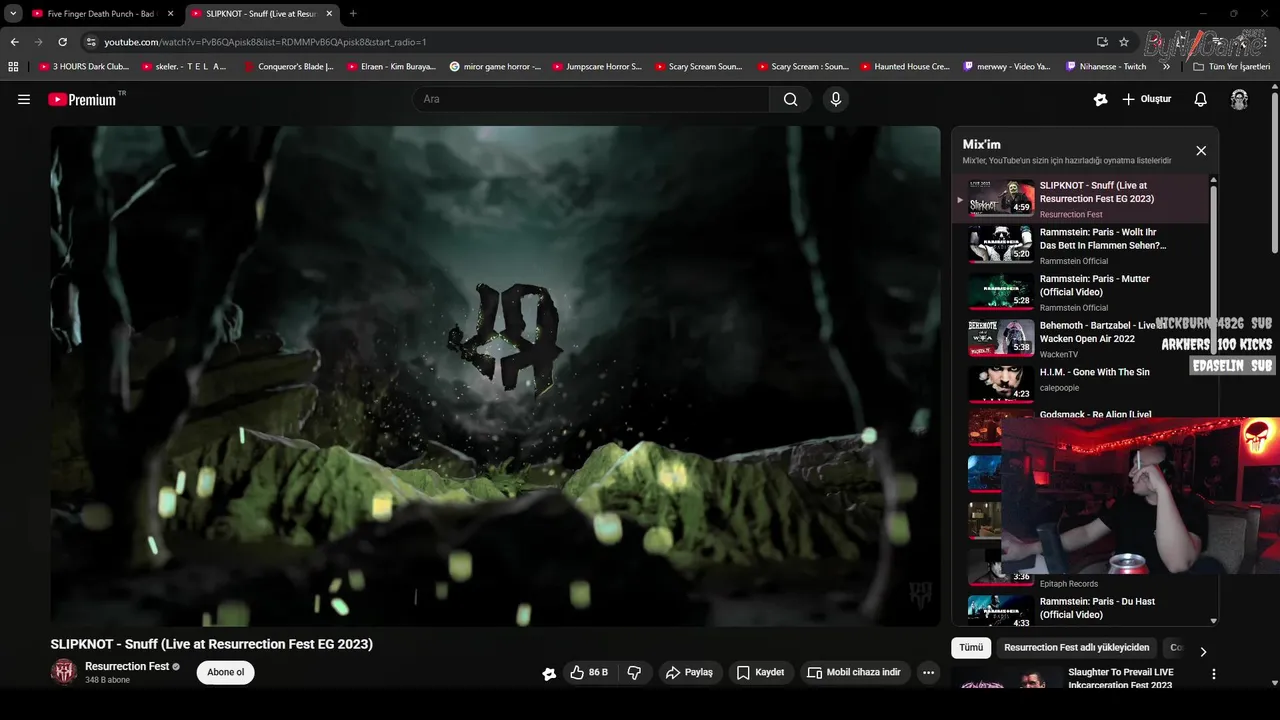Start voice search with microphone icon
This screenshot has height=720, width=1280.
[836, 99]
